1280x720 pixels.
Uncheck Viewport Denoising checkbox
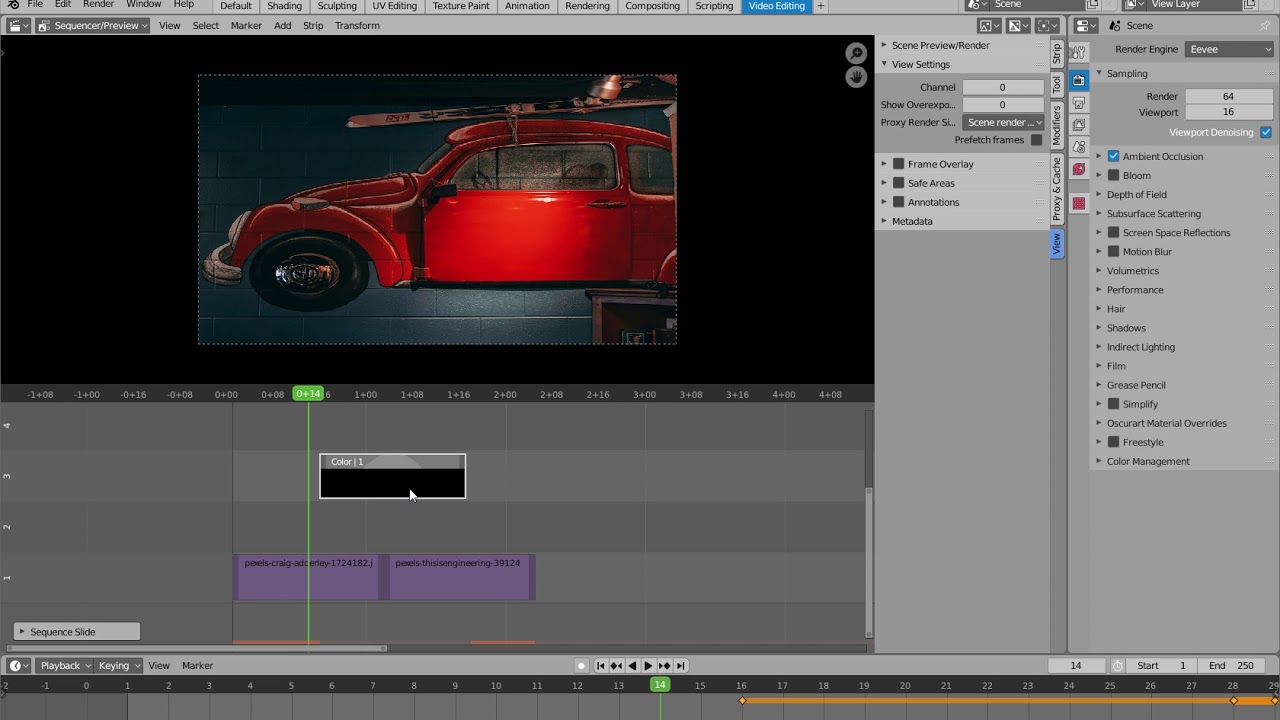pyautogui.click(x=1266, y=132)
